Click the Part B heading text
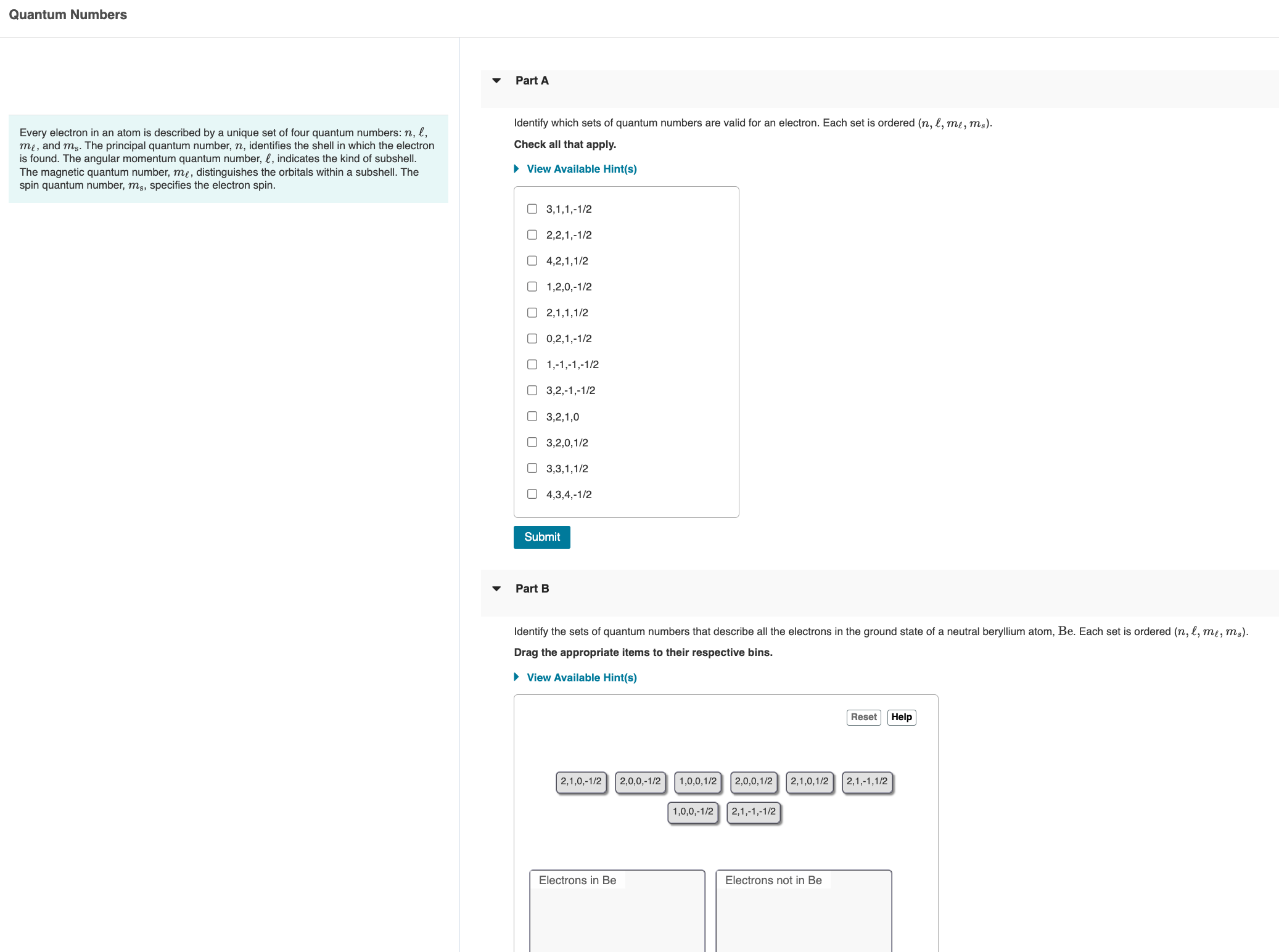 (x=532, y=589)
